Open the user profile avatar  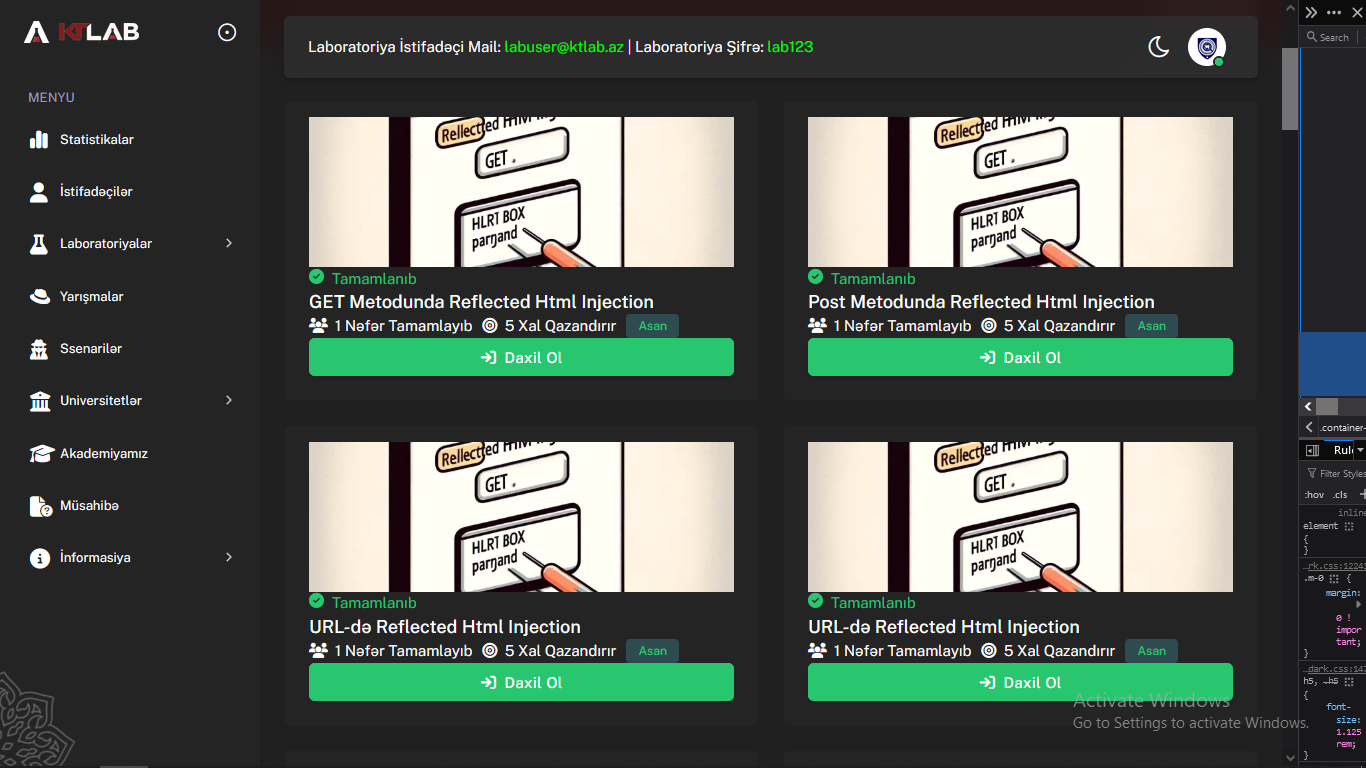1206,47
